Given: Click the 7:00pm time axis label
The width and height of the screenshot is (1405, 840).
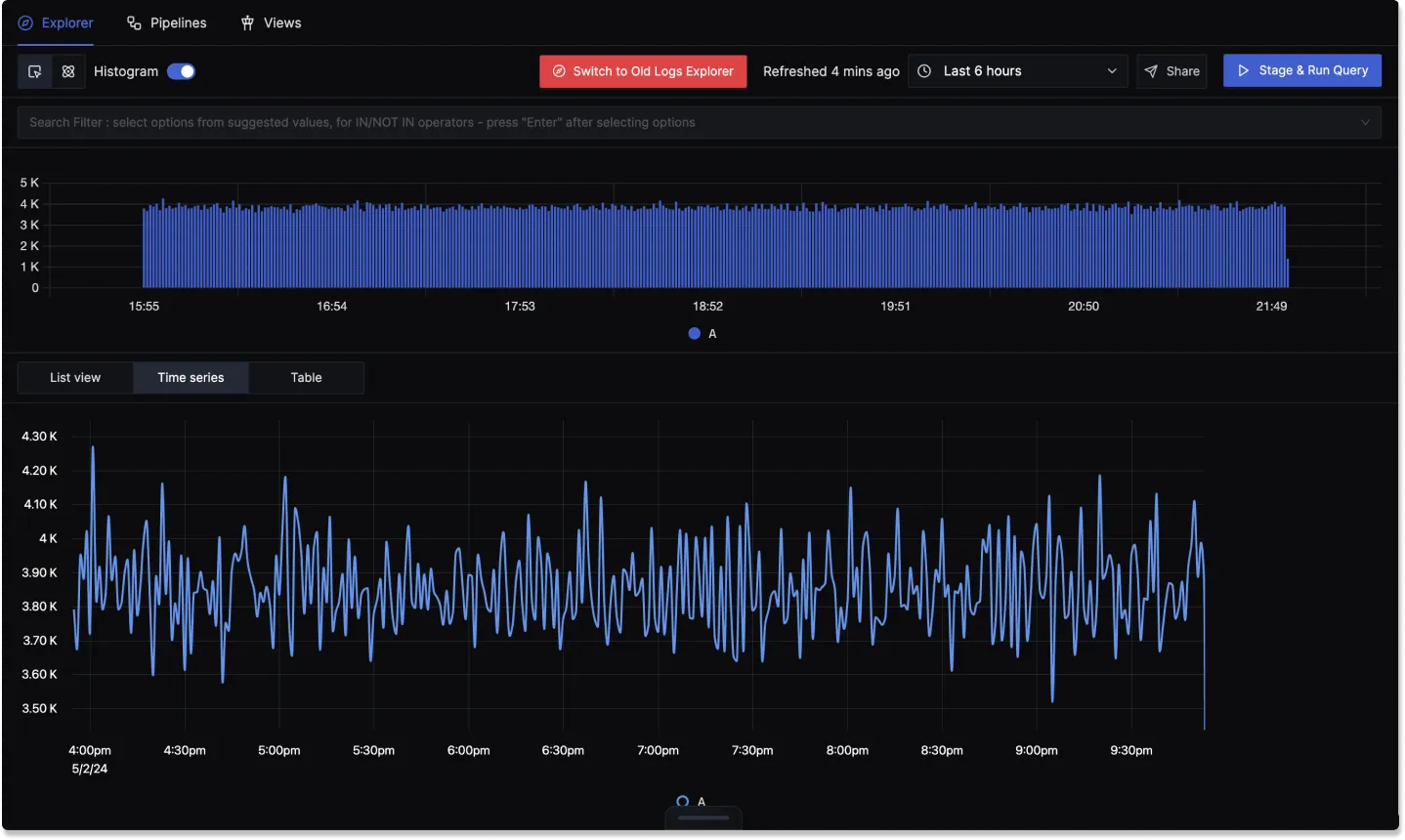Looking at the screenshot, I should pyautogui.click(x=658, y=751).
